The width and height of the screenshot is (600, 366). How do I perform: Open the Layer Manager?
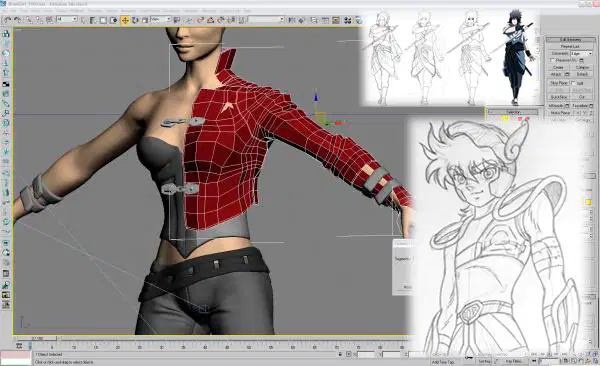314,20
